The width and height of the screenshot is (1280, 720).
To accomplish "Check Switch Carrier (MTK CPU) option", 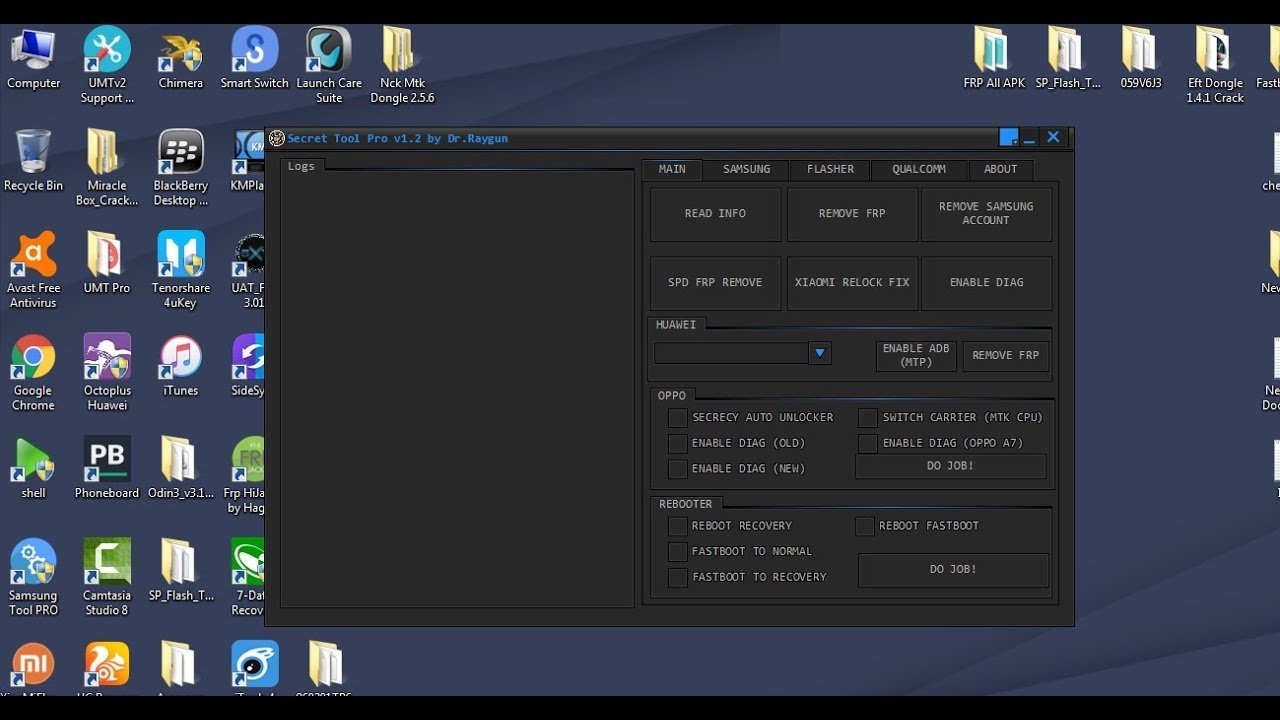I will pos(868,418).
